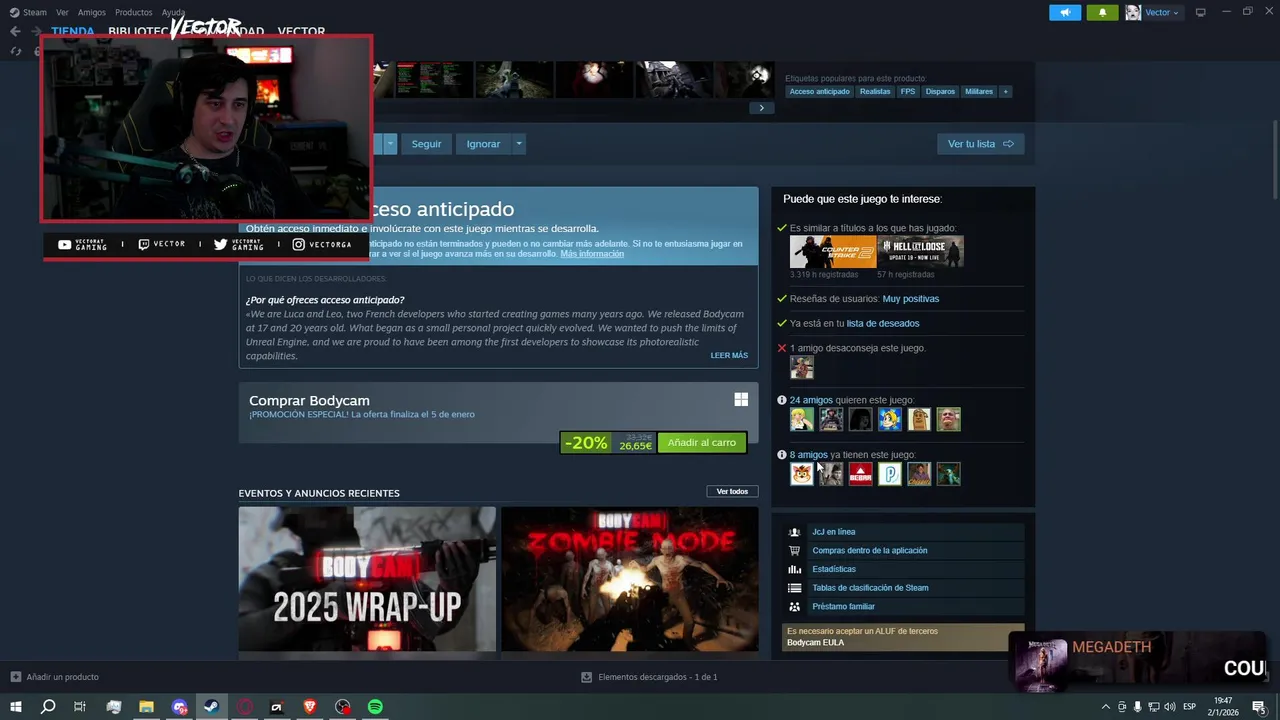1280x720 pixels.
Task: Click the Seguir button
Action: point(426,144)
